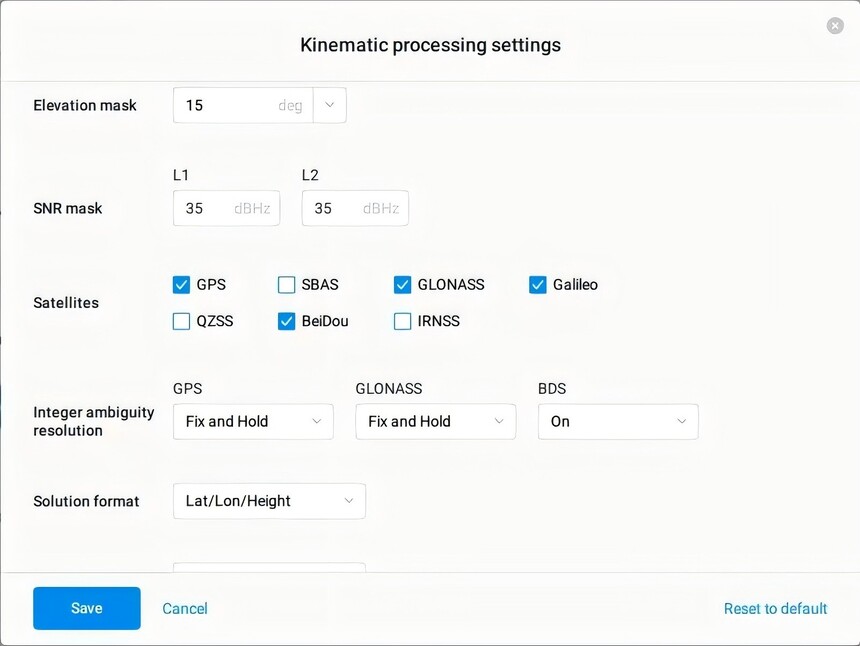Image resolution: width=860 pixels, height=646 pixels.
Task: Open the BDS On dropdown
Action: coord(618,422)
